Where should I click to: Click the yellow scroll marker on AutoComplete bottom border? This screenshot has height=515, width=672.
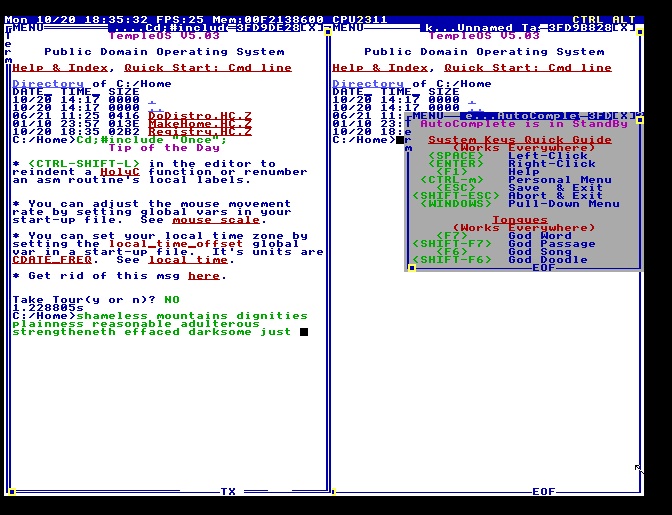411,268
